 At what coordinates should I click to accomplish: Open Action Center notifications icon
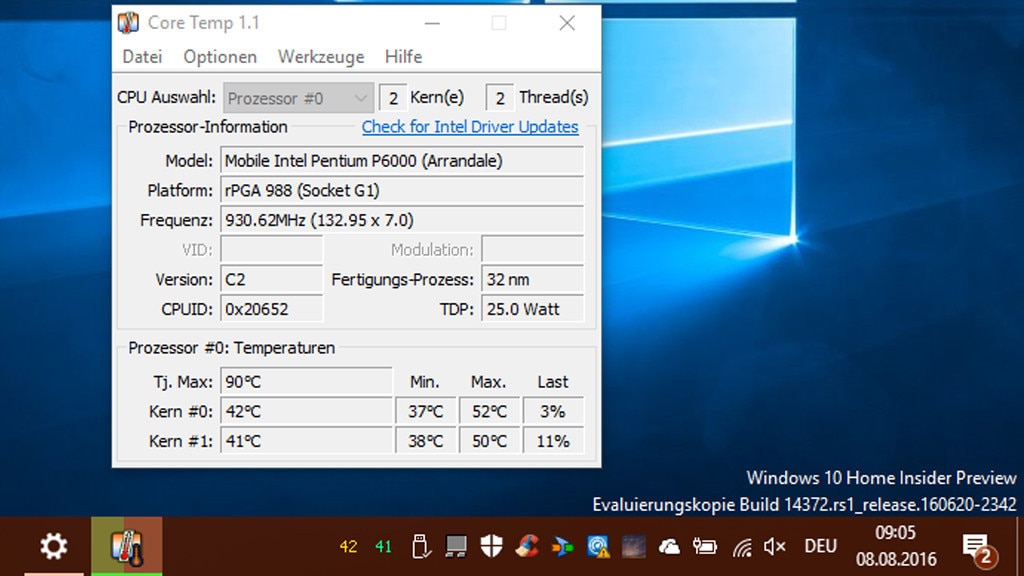[x=980, y=549]
